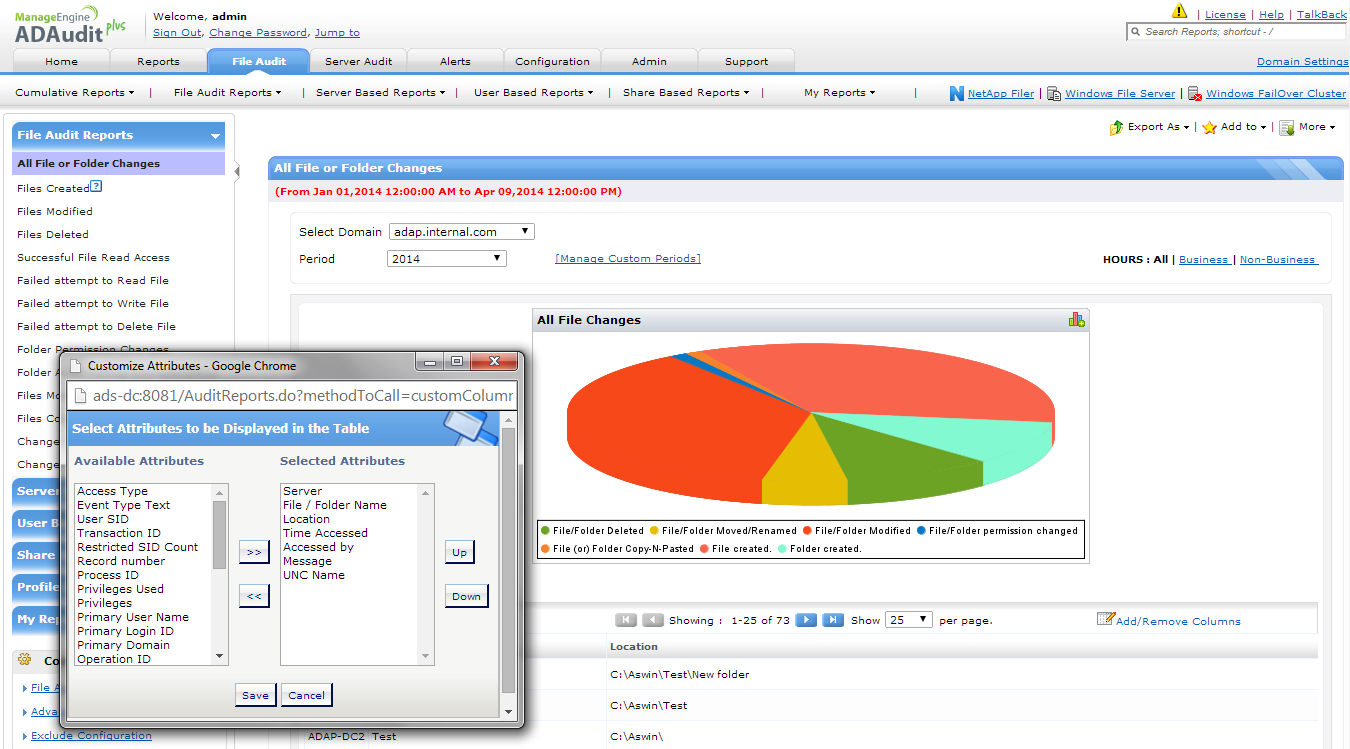The width and height of the screenshot is (1350, 749).
Task: Go to last page of results
Action: click(833, 620)
